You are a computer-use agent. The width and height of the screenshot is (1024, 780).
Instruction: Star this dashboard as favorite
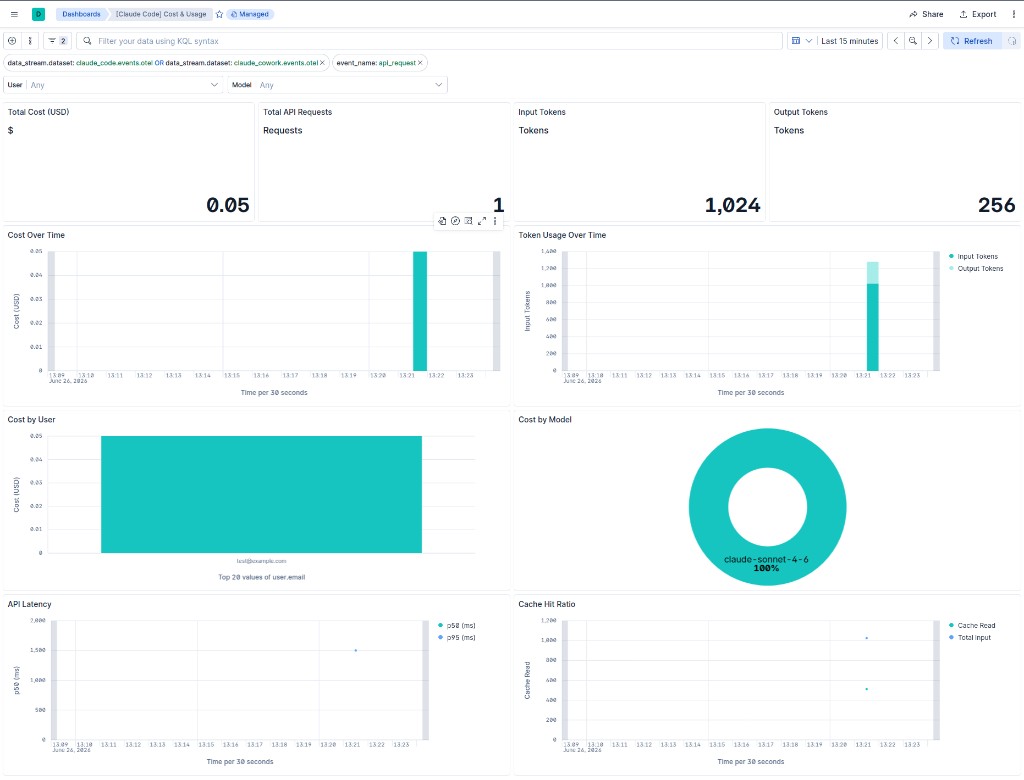coord(219,14)
